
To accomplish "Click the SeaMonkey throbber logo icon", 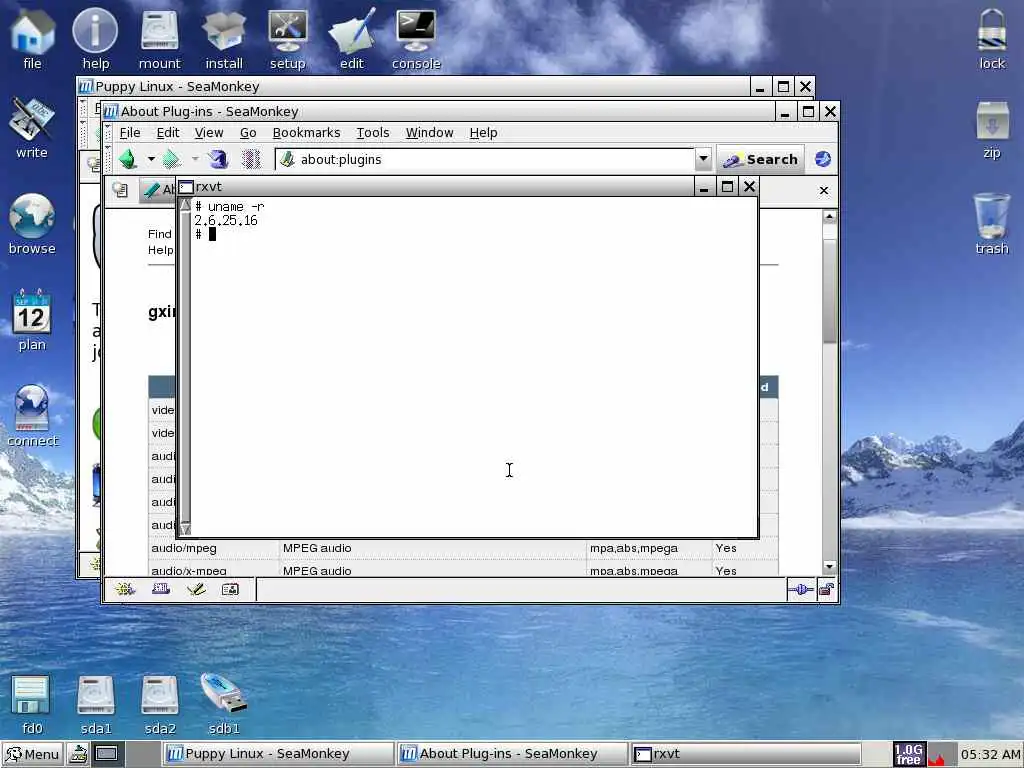I will (823, 159).
